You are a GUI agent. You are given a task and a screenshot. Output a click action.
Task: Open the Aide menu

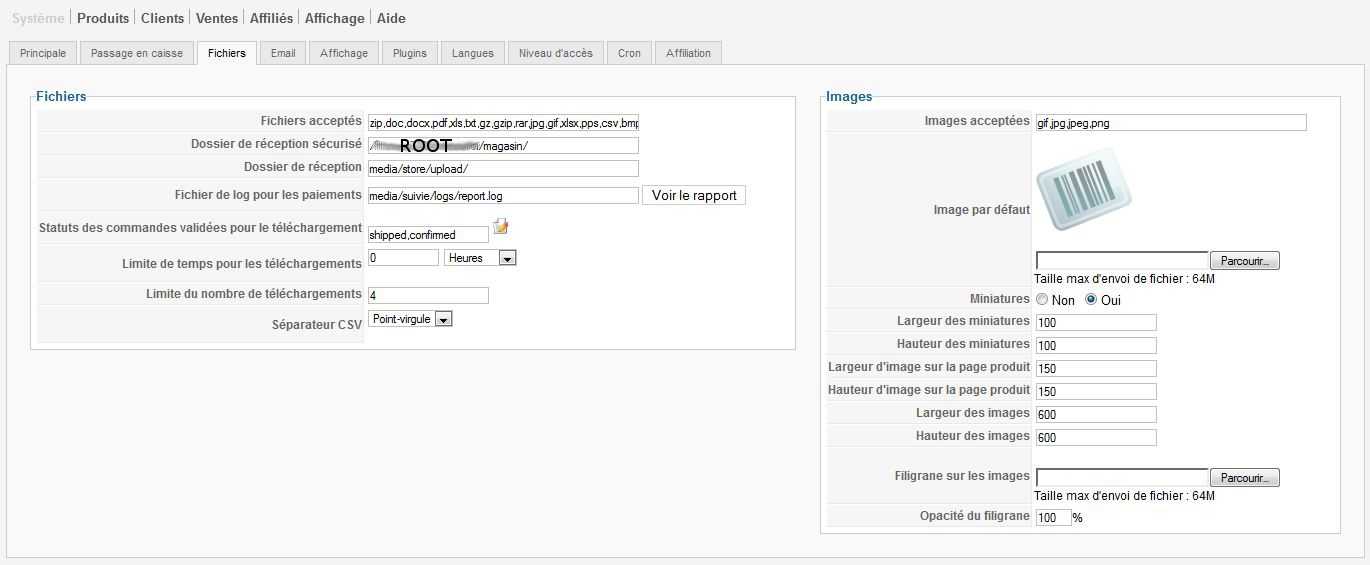(x=391, y=18)
